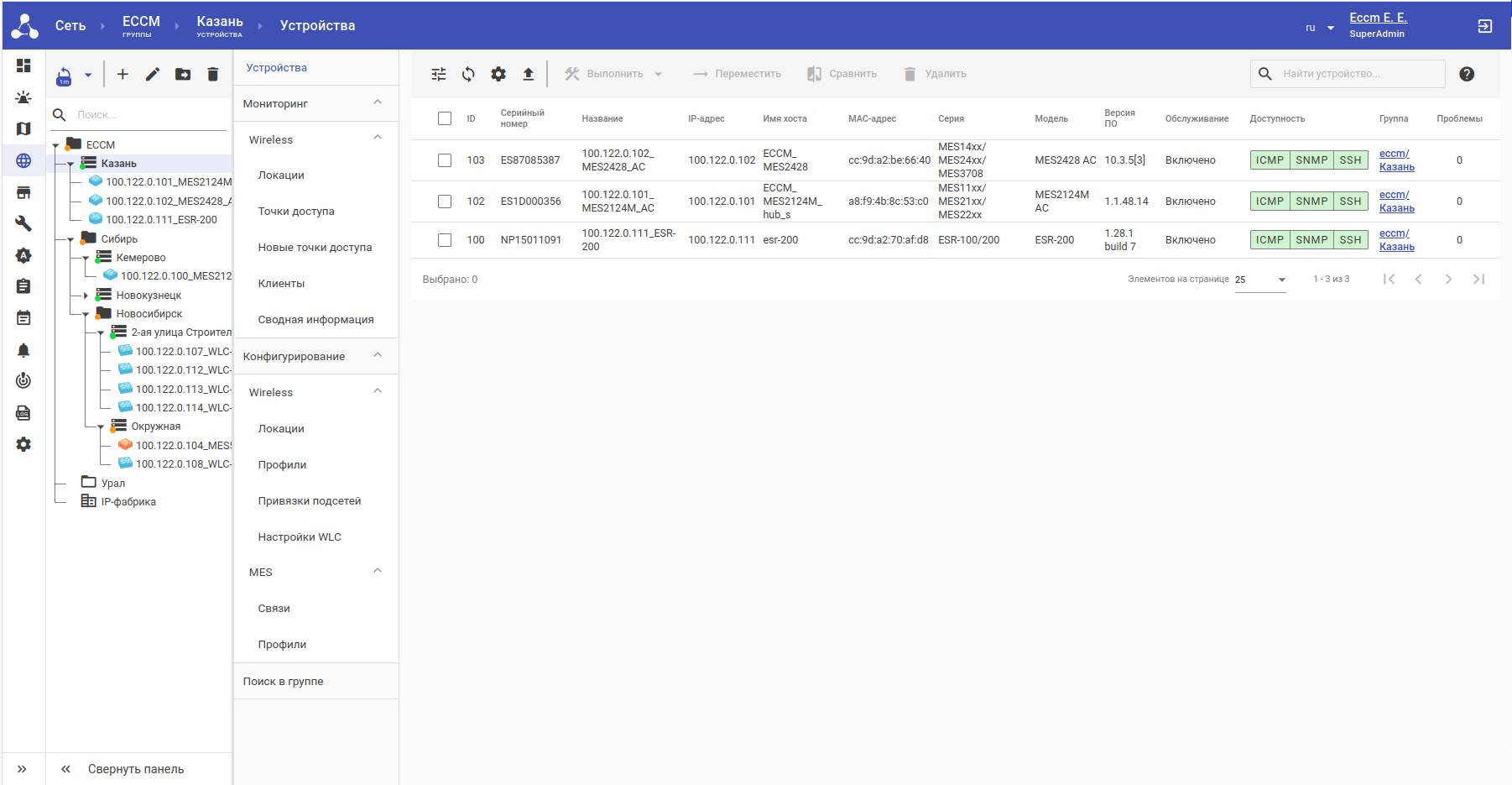Click the logout icon in the top bar
Image resolution: width=1512 pixels, height=785 pixels.
(1485, 26)
